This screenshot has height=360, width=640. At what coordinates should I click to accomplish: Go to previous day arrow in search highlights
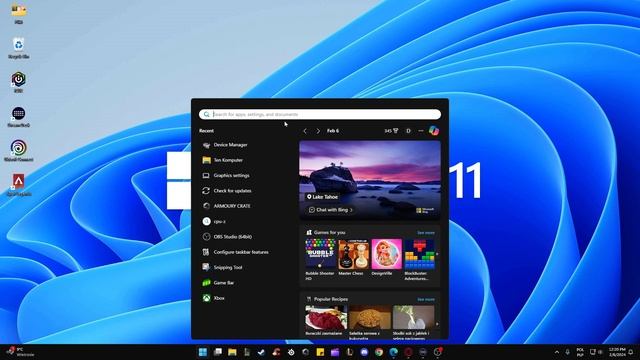pyautogui.click(x=305, y=131)
